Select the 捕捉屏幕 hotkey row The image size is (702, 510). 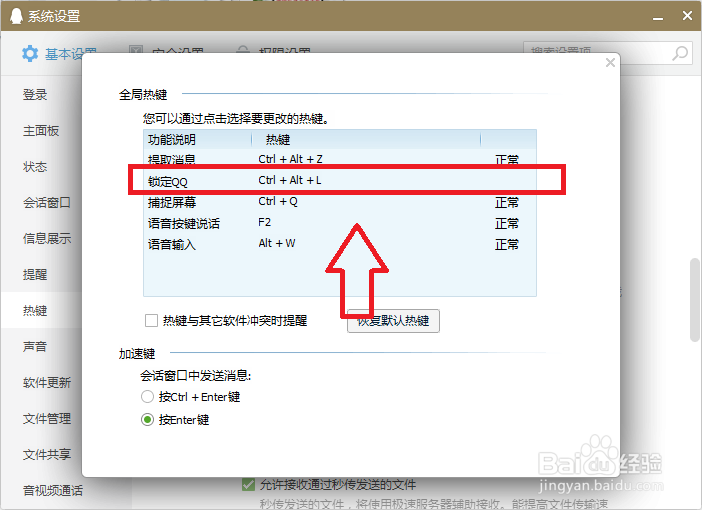coord(340,202)
